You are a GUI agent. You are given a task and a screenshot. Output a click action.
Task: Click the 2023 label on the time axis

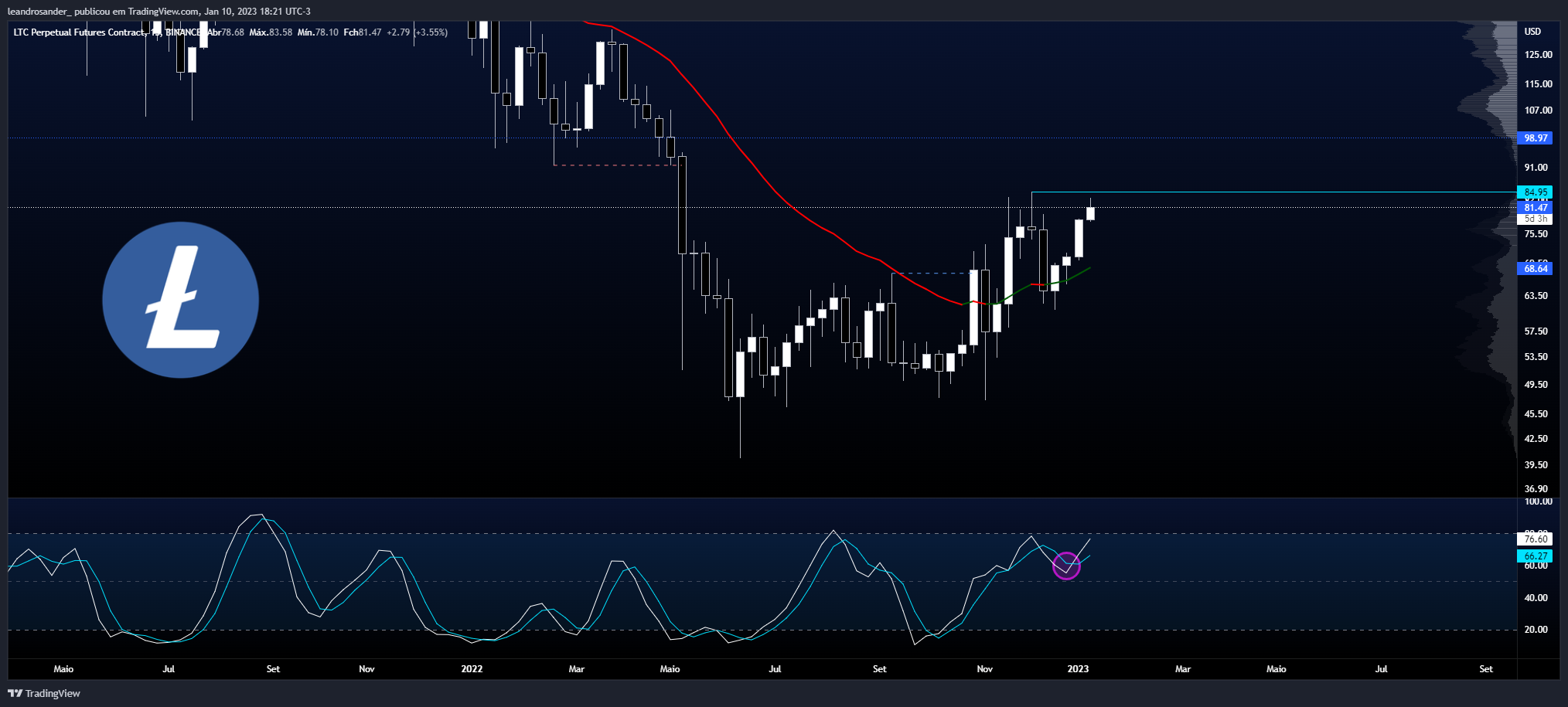coord(1078,669)
